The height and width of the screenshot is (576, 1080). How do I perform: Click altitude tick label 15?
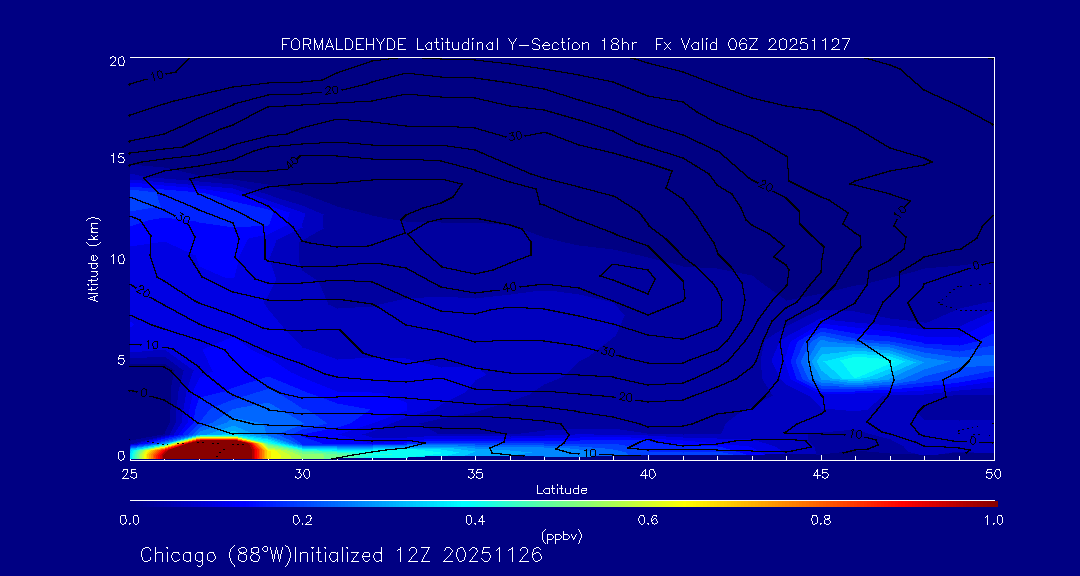(116, 159)
